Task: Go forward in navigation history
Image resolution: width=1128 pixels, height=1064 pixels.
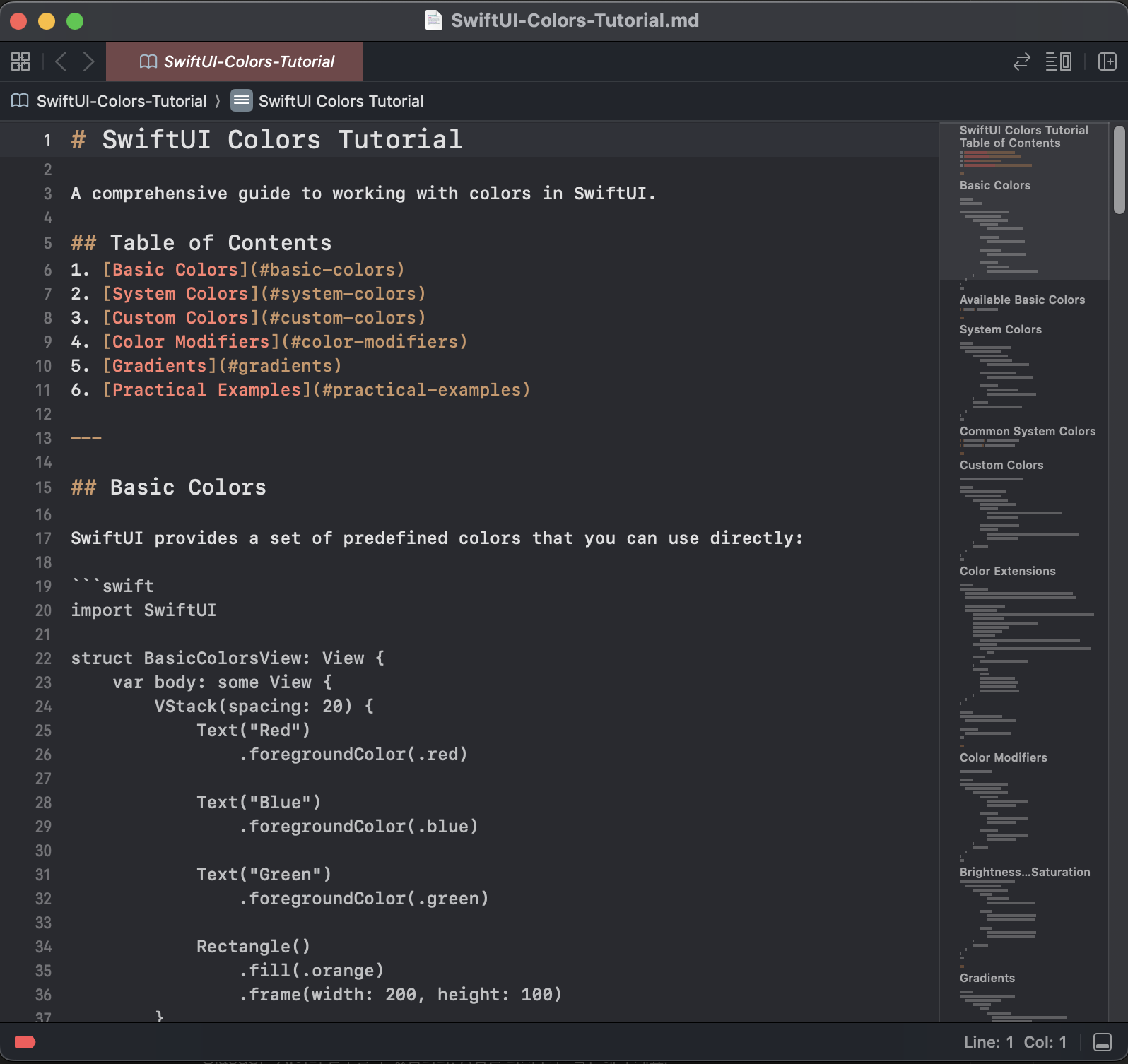Action: (88, 61)
